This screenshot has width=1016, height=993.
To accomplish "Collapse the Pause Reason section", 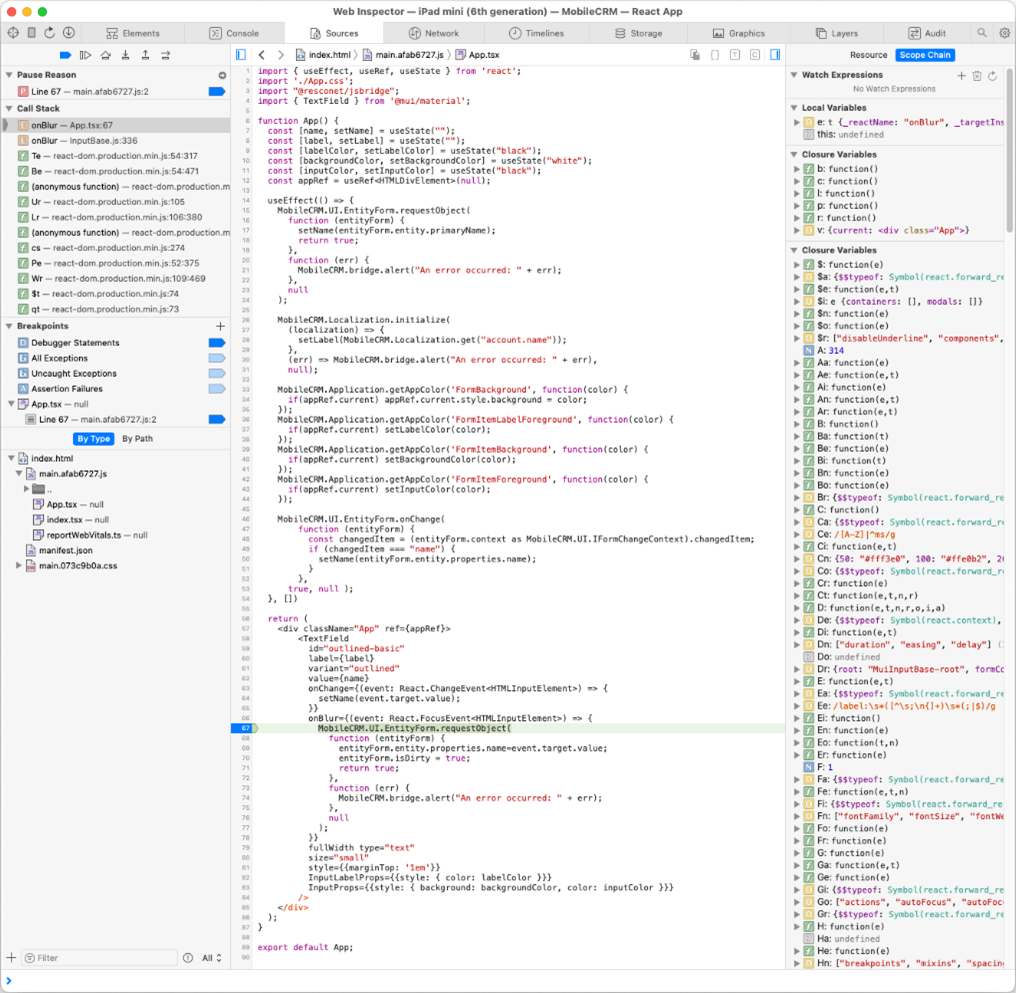I will coord(9,74).
